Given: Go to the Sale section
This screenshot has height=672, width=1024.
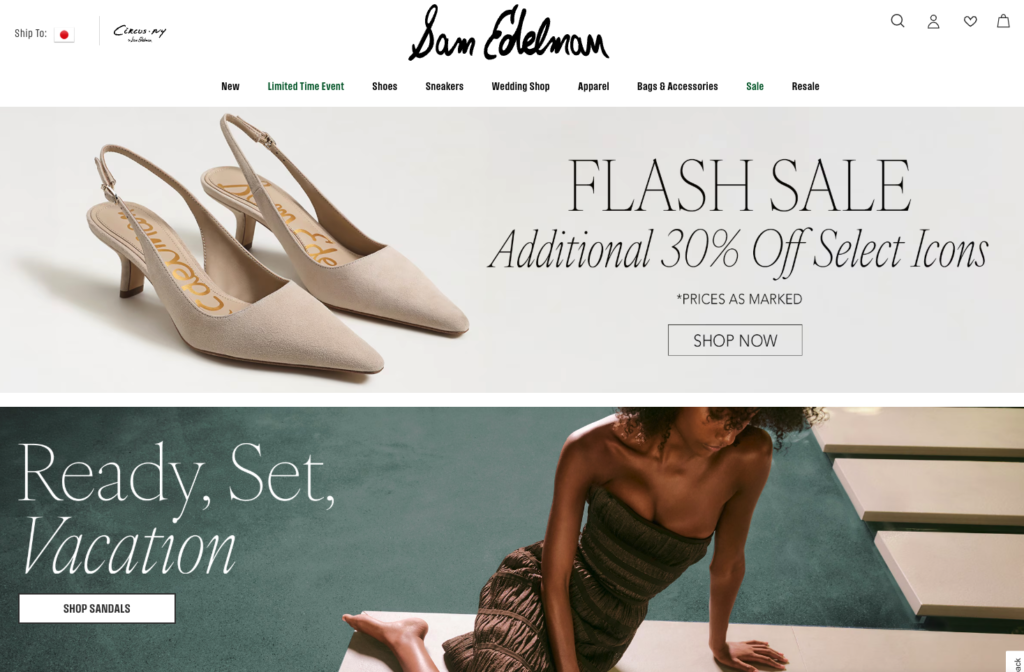Looking at the screenshot, I should click(755, 86).
